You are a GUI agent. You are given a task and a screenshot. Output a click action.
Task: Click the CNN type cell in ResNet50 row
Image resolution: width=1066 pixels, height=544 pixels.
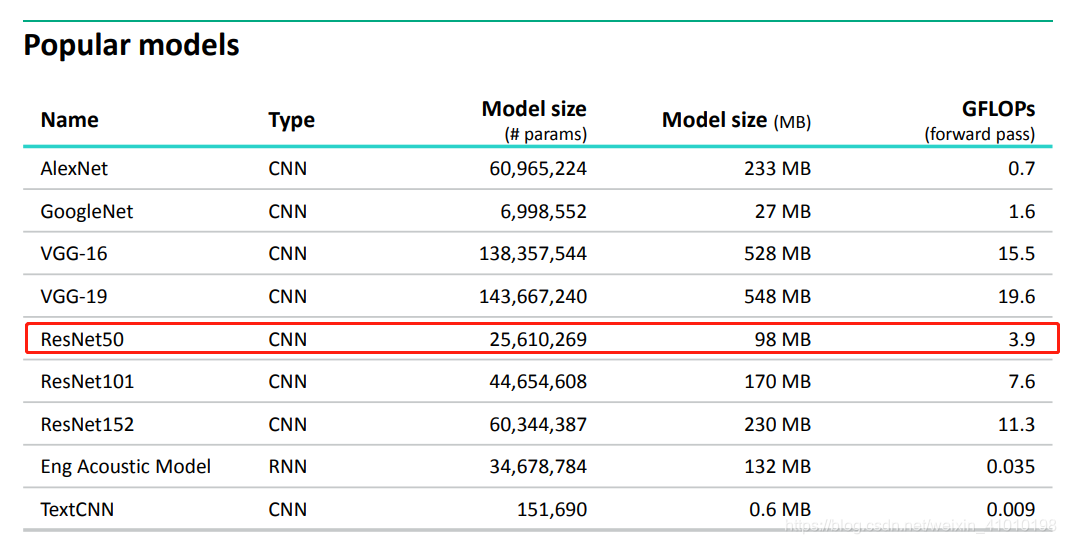click(288, 339)
